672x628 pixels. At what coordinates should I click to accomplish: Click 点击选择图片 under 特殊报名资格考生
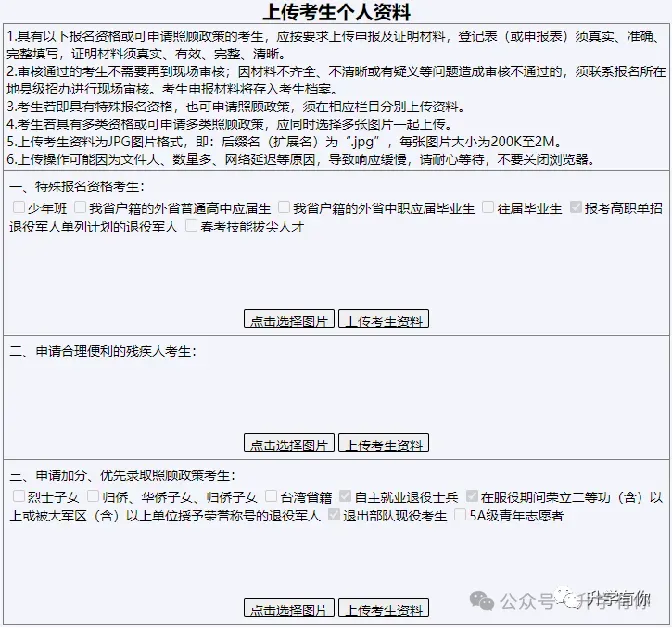(x=289, y=319)
